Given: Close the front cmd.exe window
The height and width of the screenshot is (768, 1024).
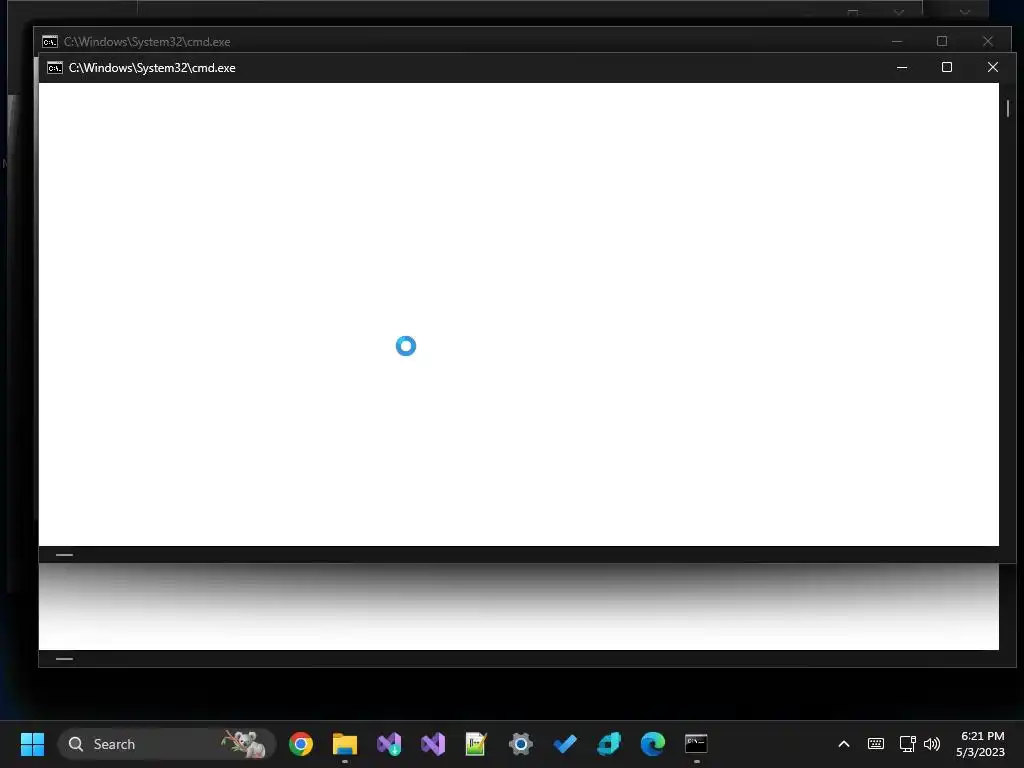Looking at the screenshot, I should coord(993,67).
